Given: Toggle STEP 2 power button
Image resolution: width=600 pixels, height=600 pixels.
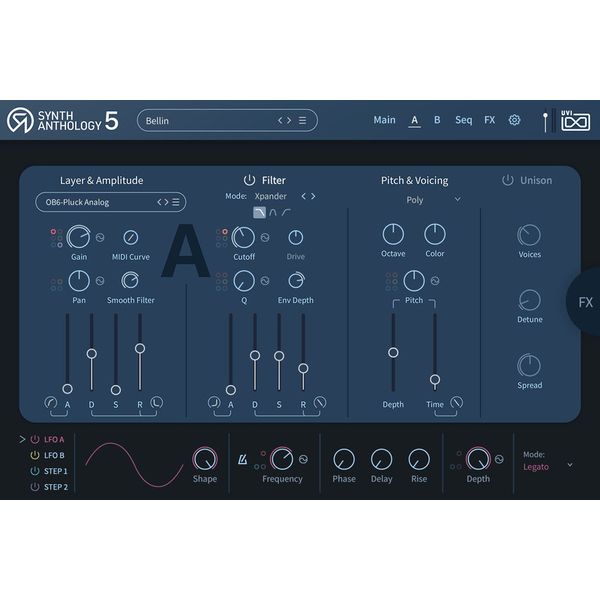Looking at the screenshot, I should point(35,487).
